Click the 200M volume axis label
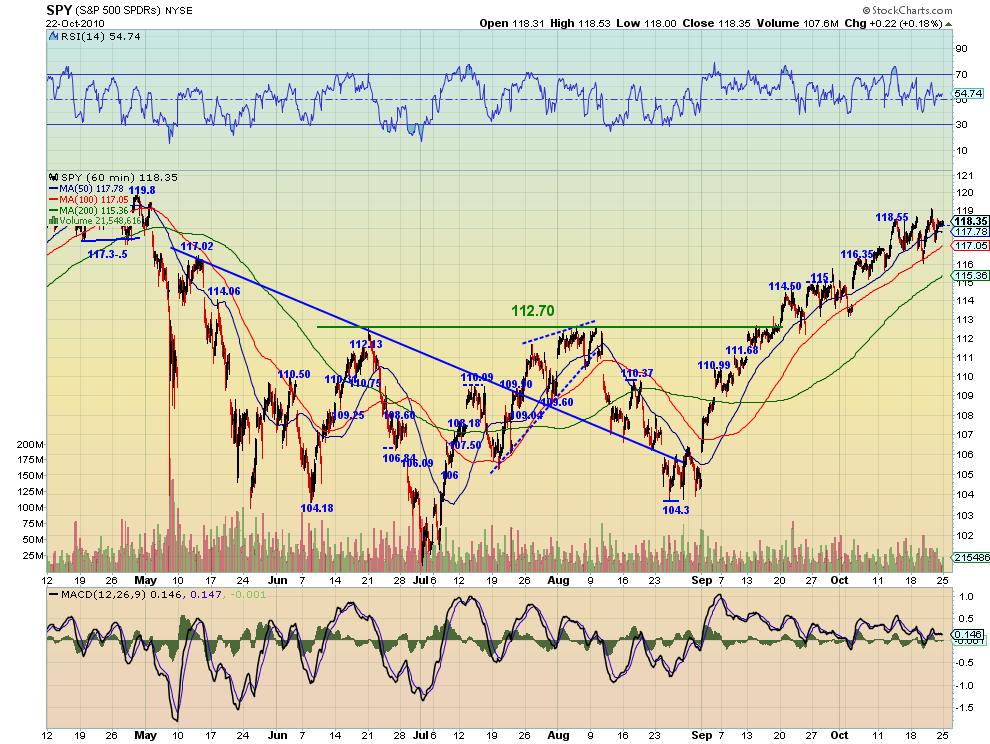Viewport: 990px width, 744px height. click(x=30, y=445)
